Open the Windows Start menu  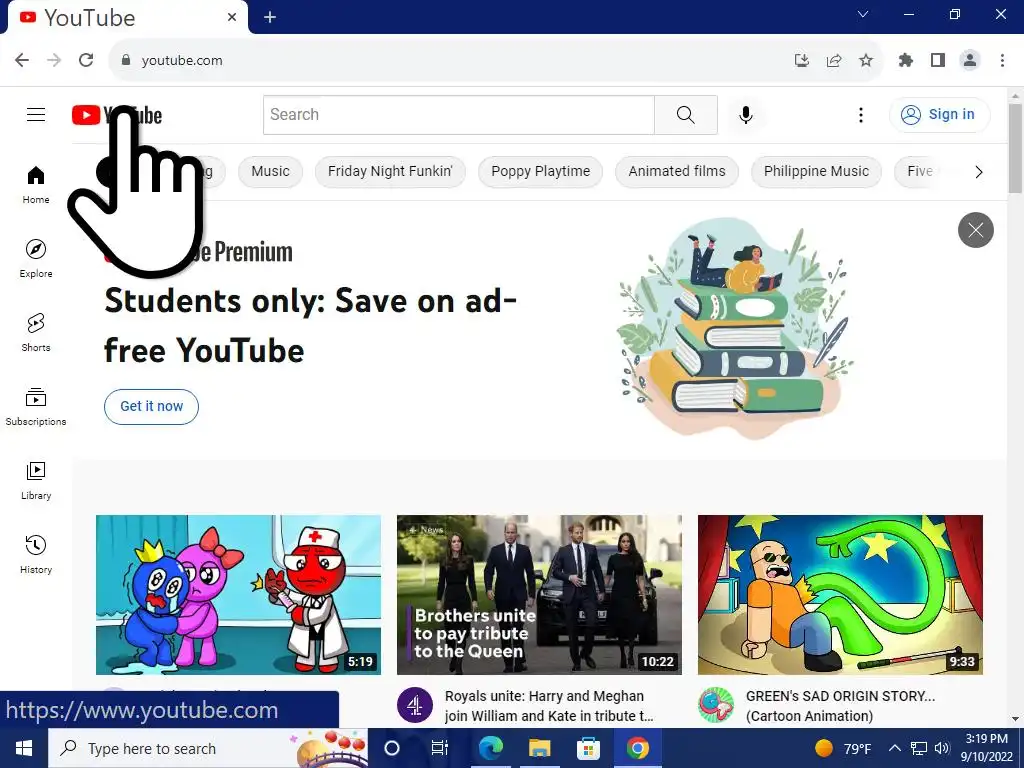click(24, 748)
